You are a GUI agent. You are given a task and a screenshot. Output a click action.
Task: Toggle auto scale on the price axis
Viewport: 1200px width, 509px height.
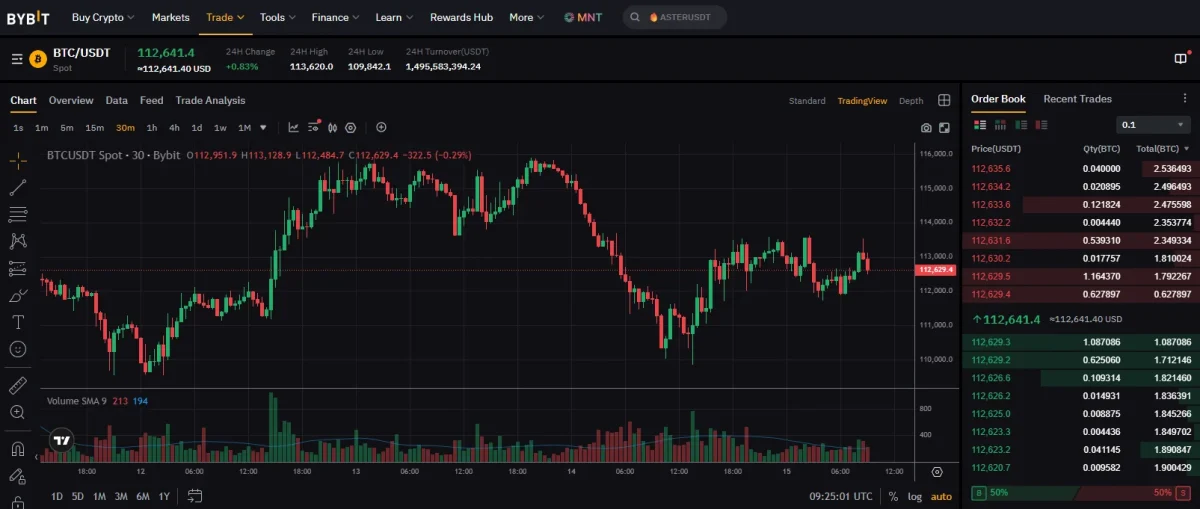[941, 496]
